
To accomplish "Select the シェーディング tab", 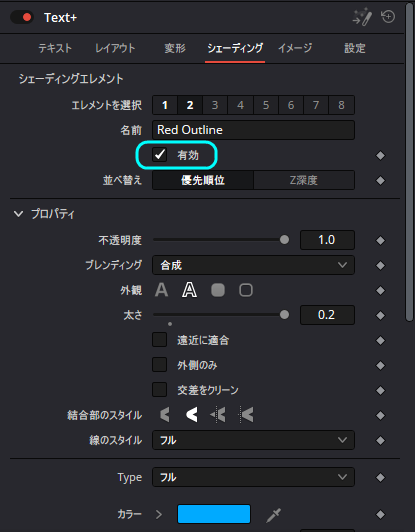I will click(x=235, y=48).
